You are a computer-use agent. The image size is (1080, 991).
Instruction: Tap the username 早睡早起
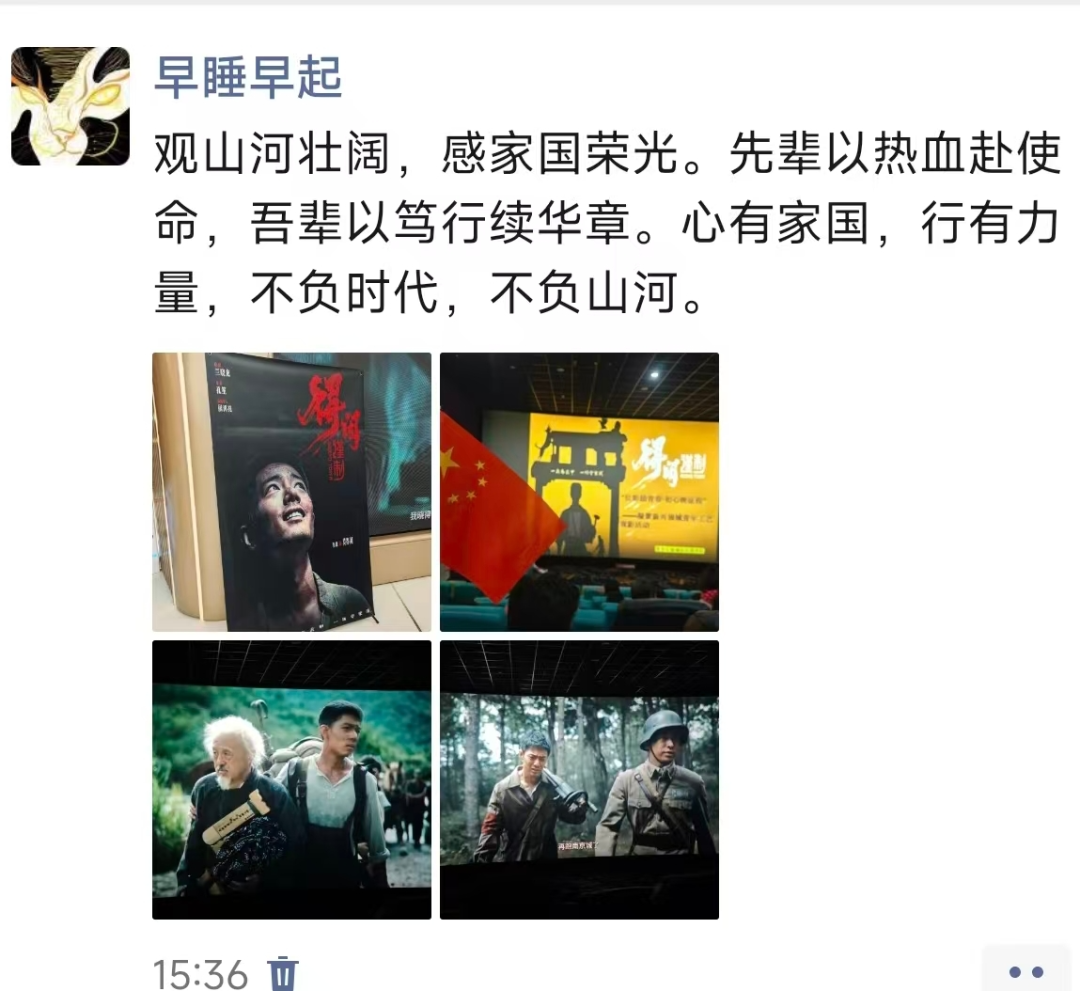248,76
